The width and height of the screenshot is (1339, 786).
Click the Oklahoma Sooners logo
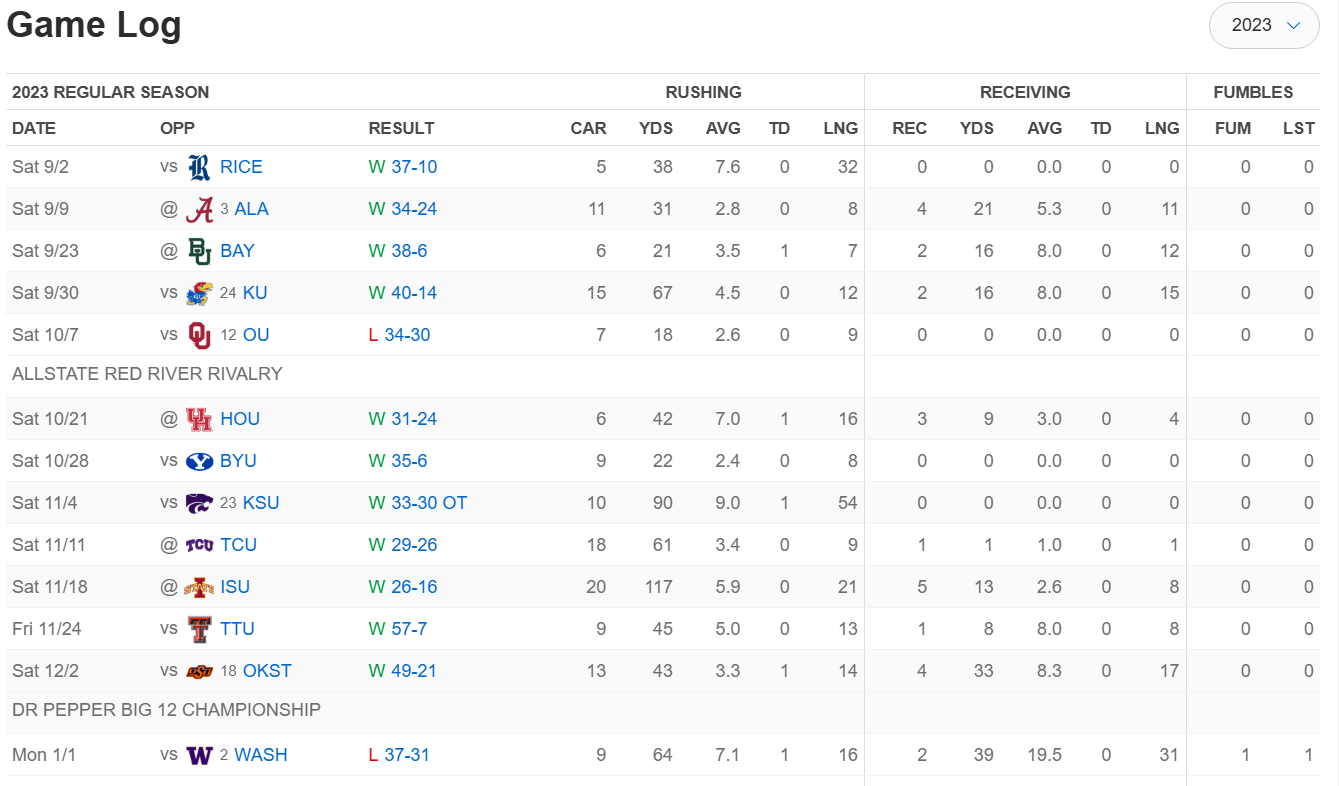pos(199,335)
